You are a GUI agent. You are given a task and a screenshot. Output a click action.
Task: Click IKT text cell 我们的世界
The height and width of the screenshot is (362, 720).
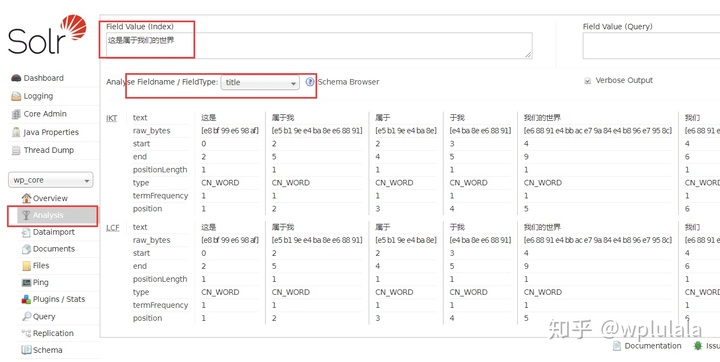coord(542,118)
